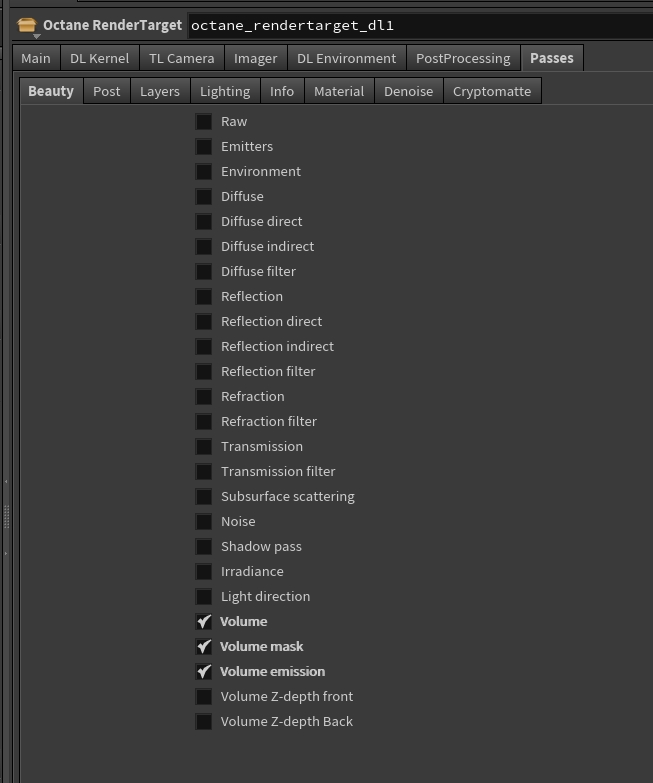
Task: Click the Octane RenderTarget label text
Action: (x=112, y=25)
